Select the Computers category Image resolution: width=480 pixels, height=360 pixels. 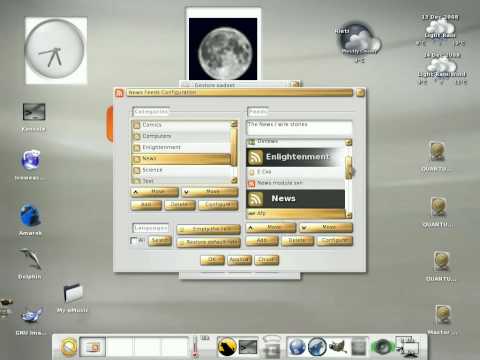(x=182, y=136)
